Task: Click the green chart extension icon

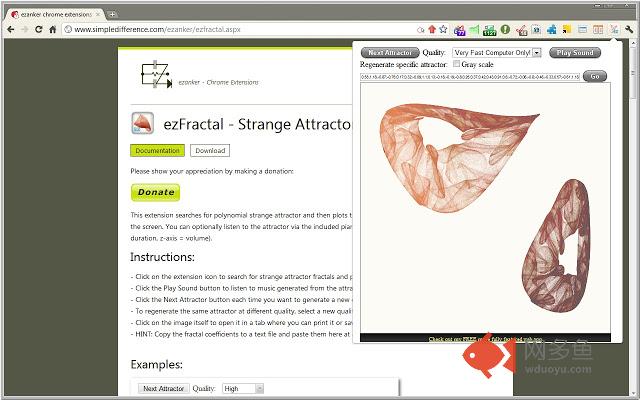Action: 474,30
